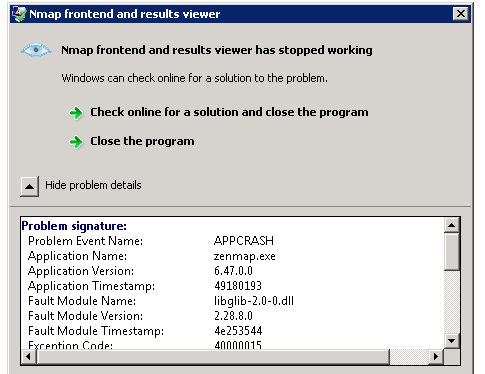This screenshot has height=374, width=485.
Task: Click the 49180193 application timestamp value
Action: pos(238,286)
